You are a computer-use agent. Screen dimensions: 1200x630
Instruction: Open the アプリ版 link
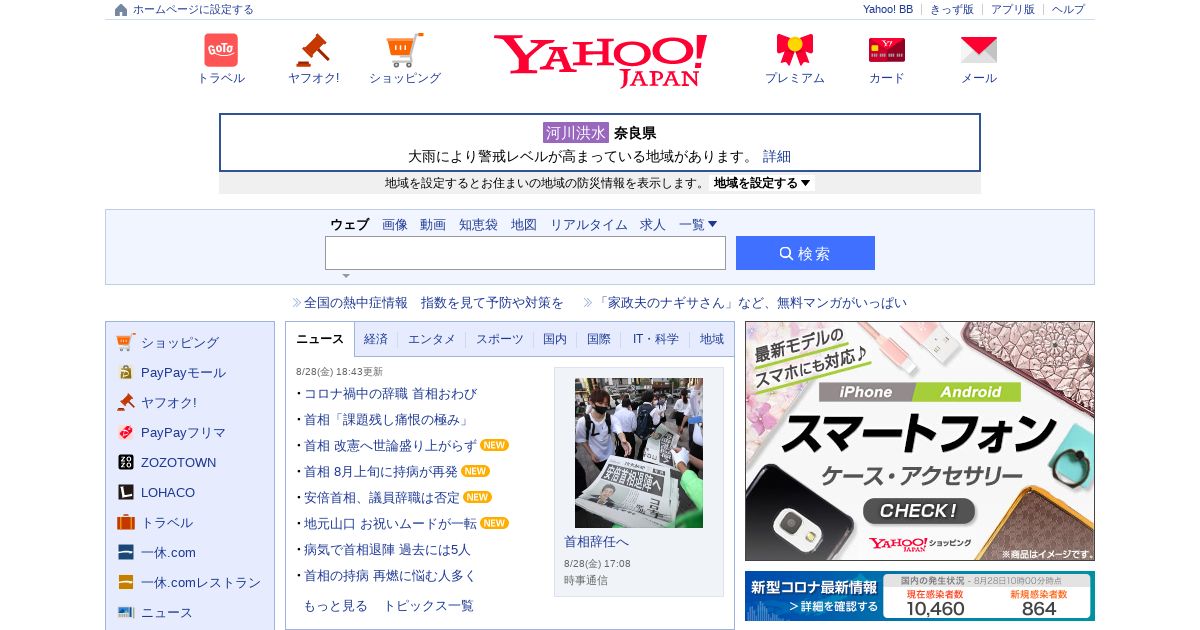pyautogui.click(x=1013, y=9)
